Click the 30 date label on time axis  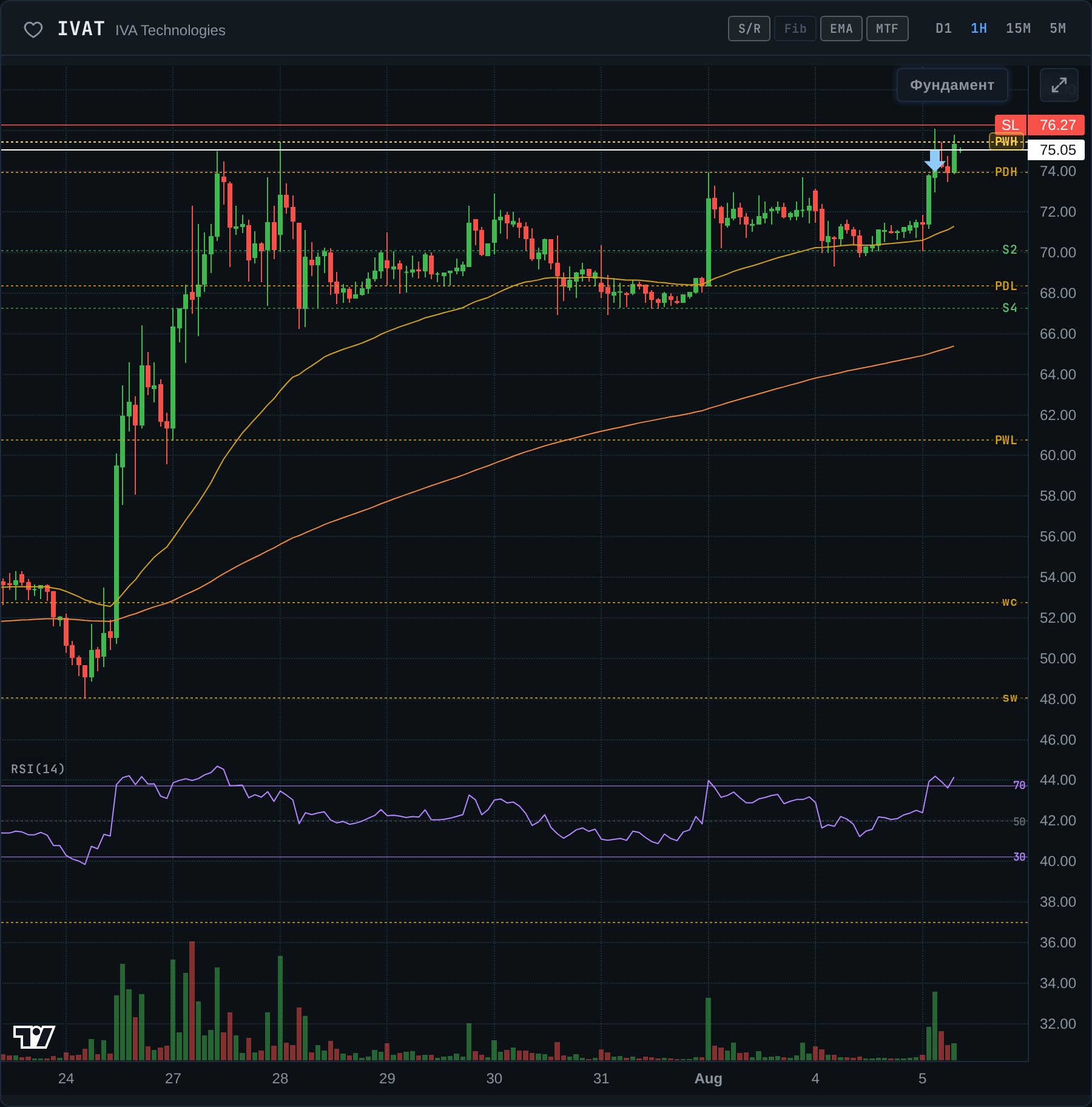494,1078
